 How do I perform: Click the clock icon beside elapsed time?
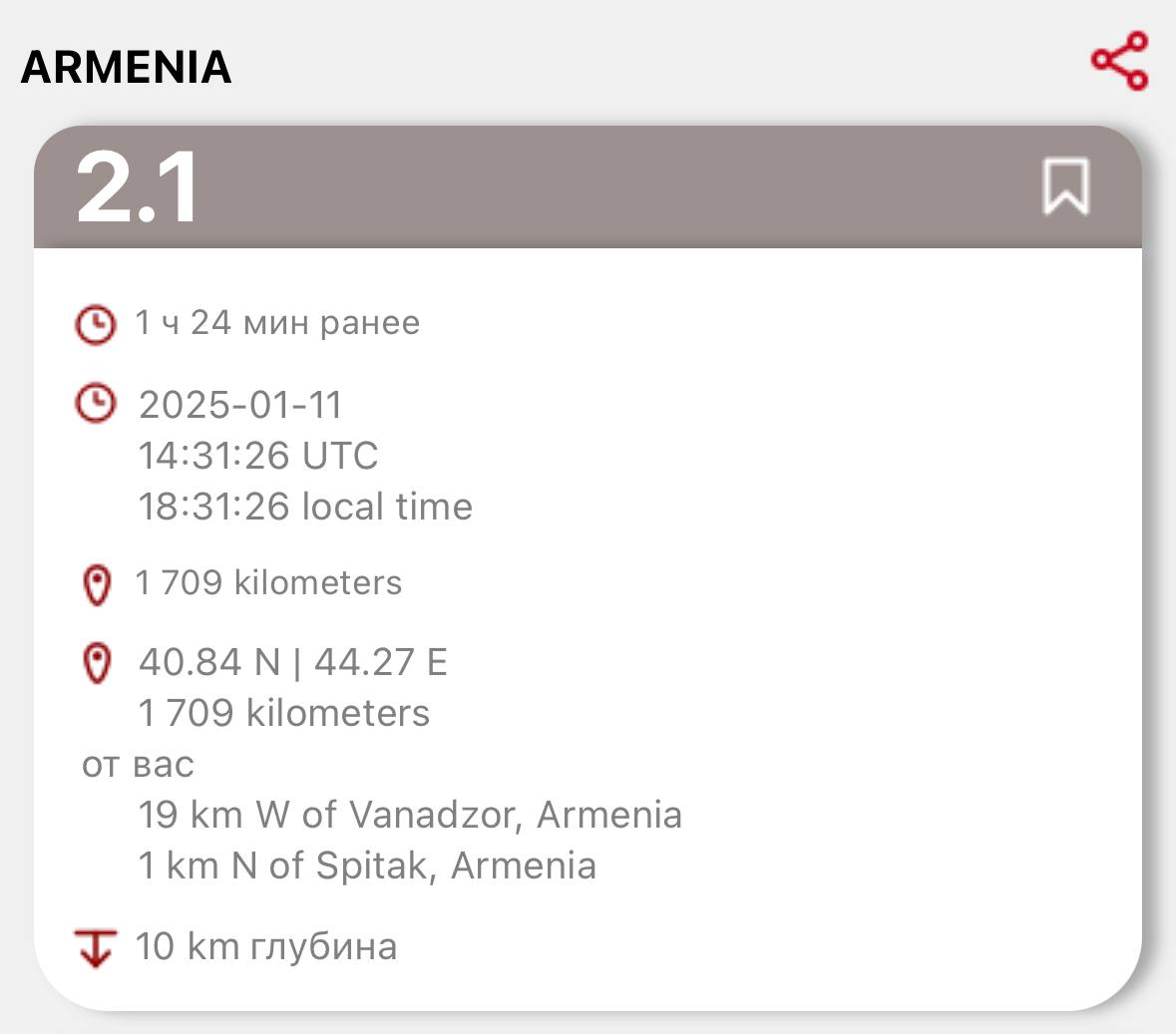(x=96, y=325)
